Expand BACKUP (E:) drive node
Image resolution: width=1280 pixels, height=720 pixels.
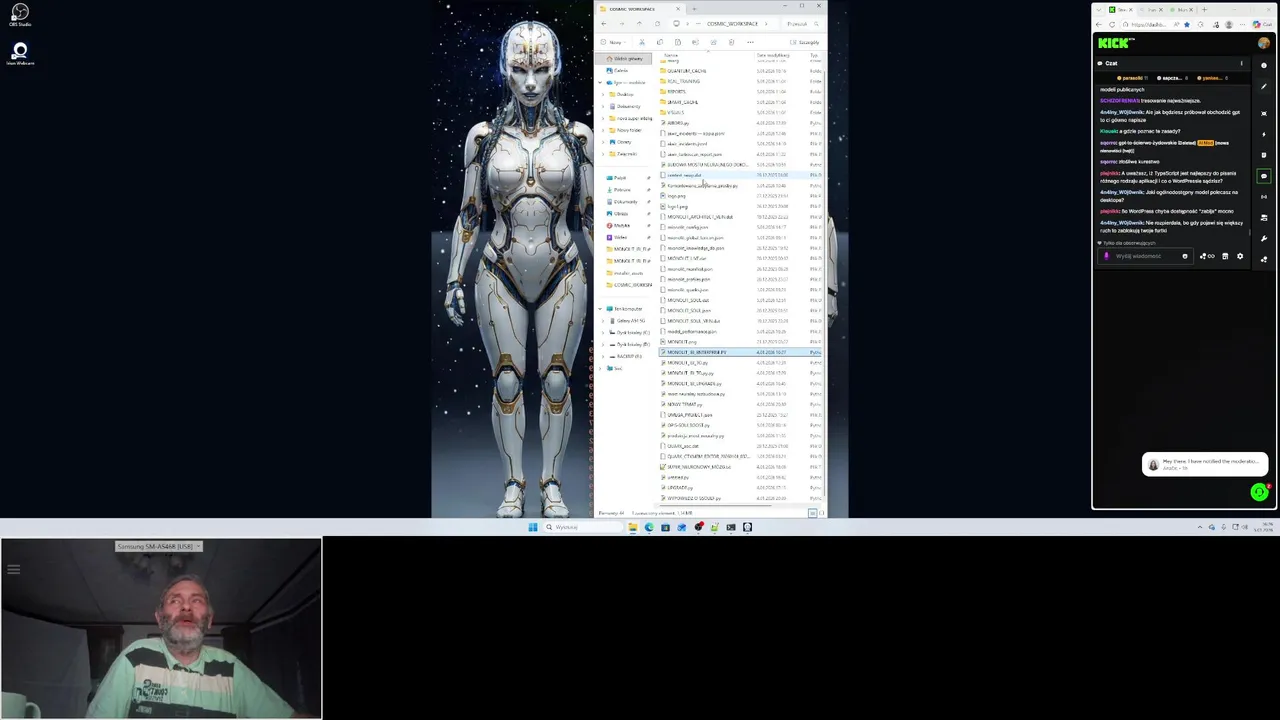pyautogui.click(x=603, y=356)
